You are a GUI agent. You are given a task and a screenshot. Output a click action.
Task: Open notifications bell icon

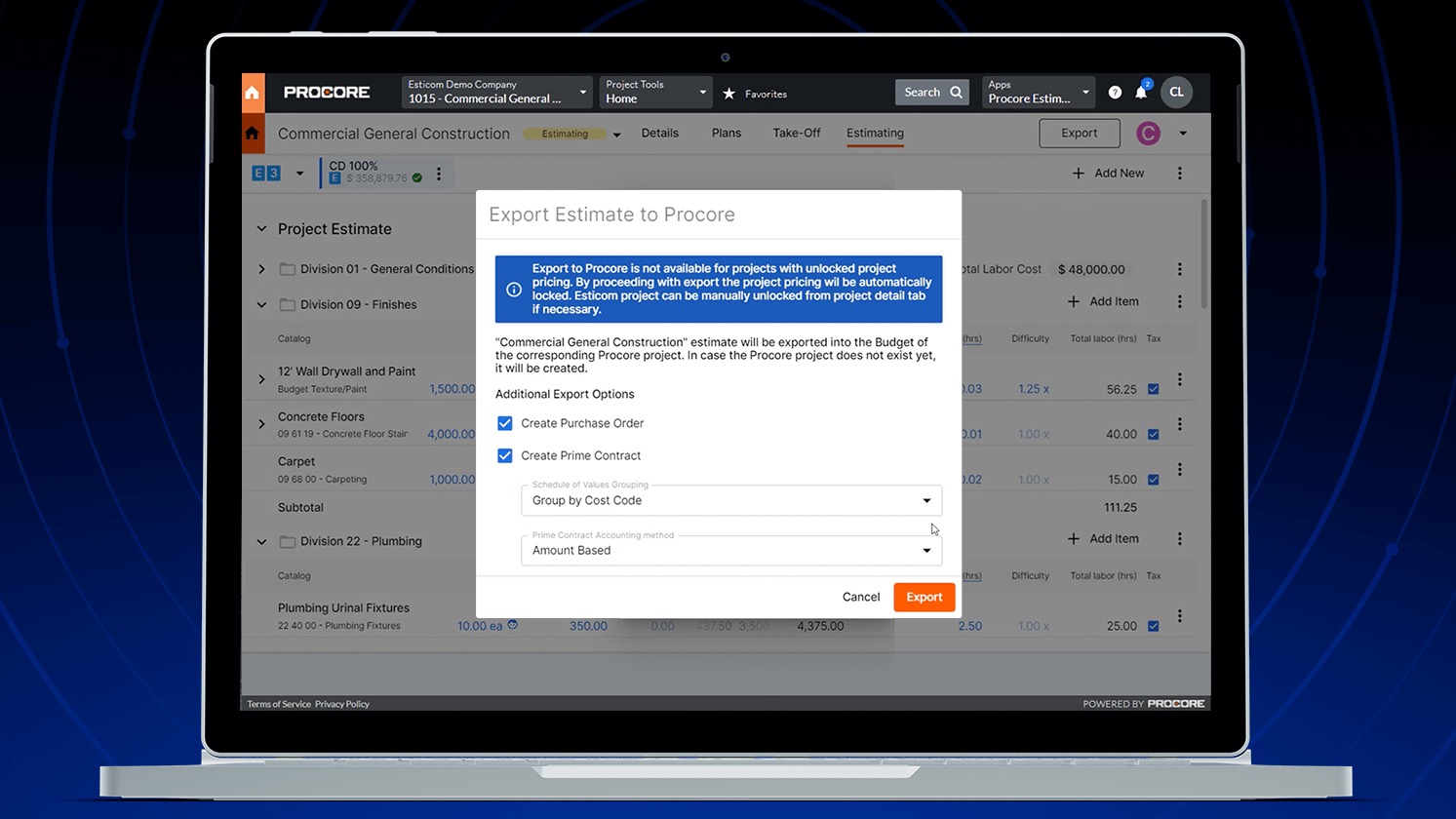point(1141,93)
